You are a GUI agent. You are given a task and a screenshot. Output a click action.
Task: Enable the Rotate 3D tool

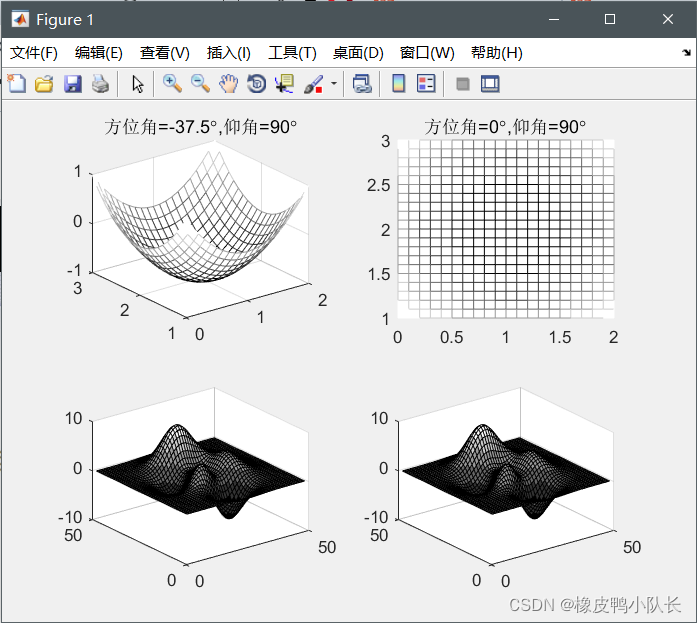coord(256,84)
